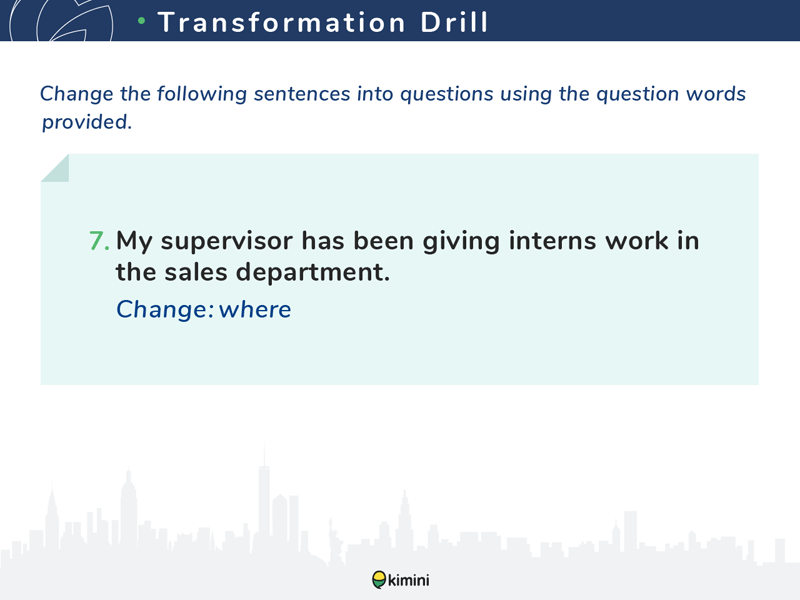Click the text 'the sales department.'
The height and width of the screenshot is (600, 800).
(x=253, y=271)
